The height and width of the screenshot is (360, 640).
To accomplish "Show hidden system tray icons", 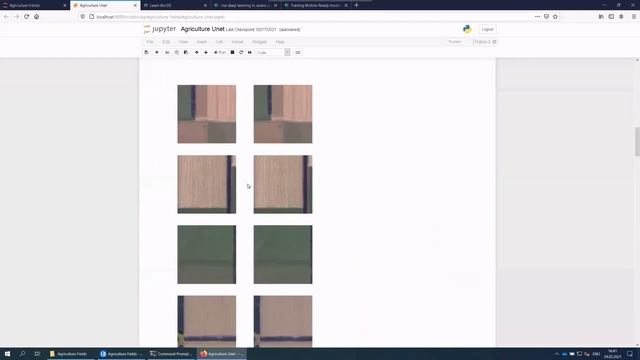I will pyautogui.click(x=556, y=354).
